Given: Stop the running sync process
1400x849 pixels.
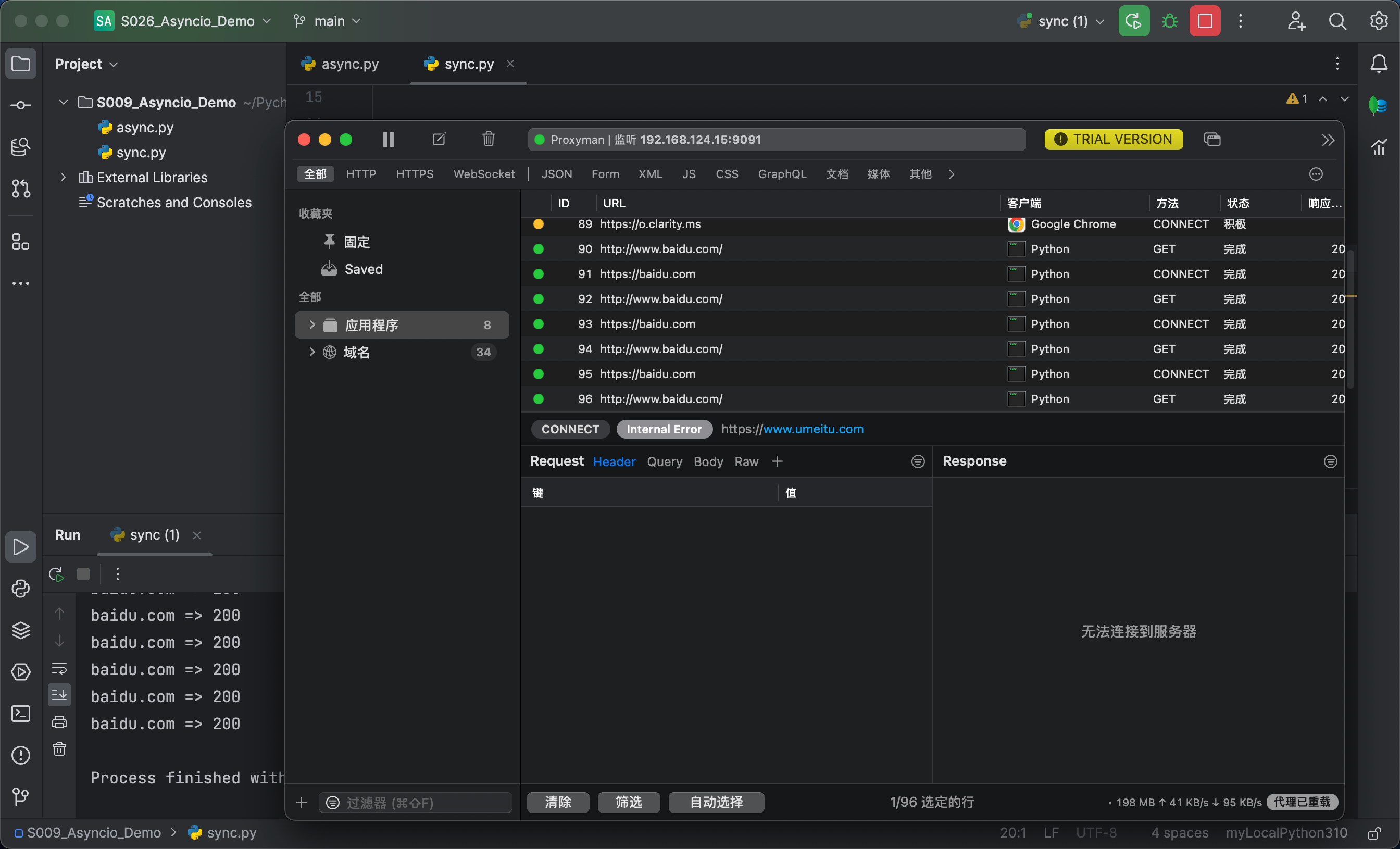Looking at the screenshot, I should 1205,21.
